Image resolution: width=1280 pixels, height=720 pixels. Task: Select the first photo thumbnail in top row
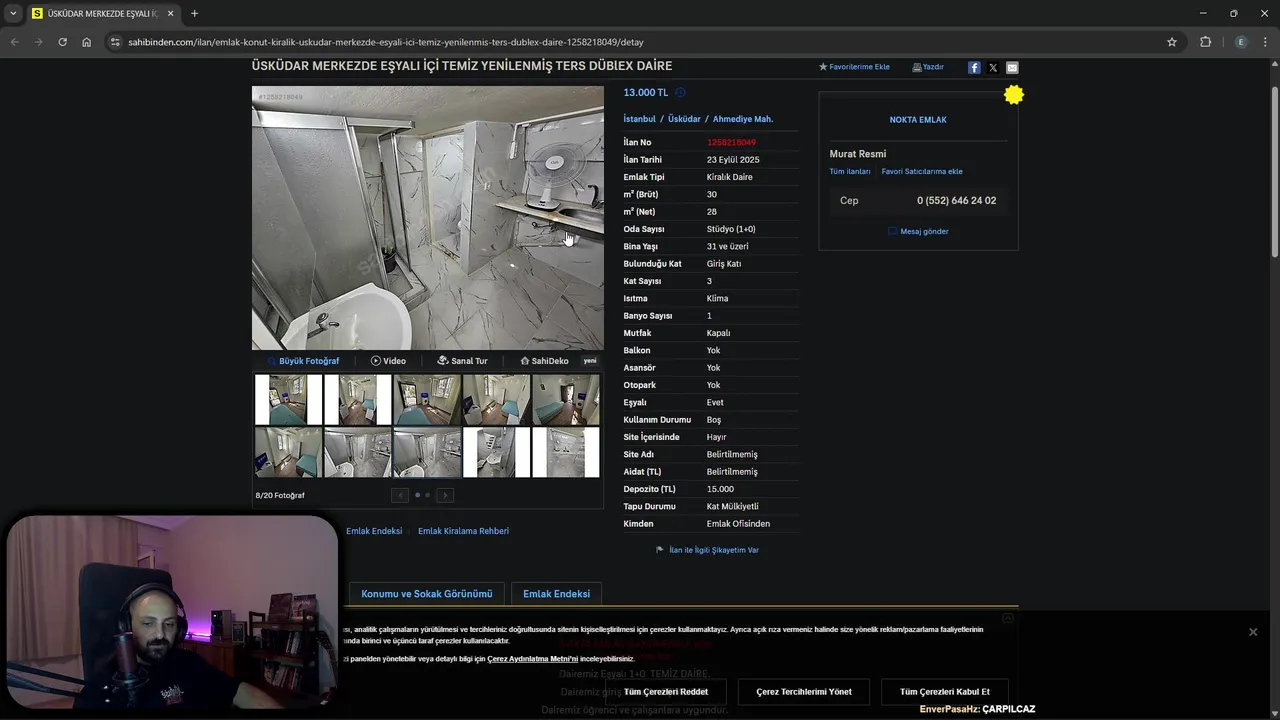click(288, 399)
